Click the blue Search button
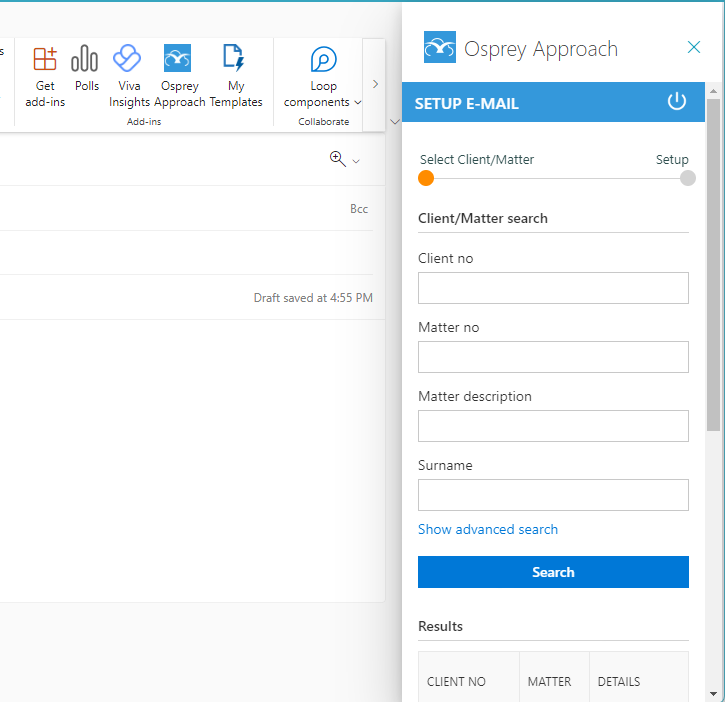725x702 pixels. pyautogui.click(x=553, y=572)
